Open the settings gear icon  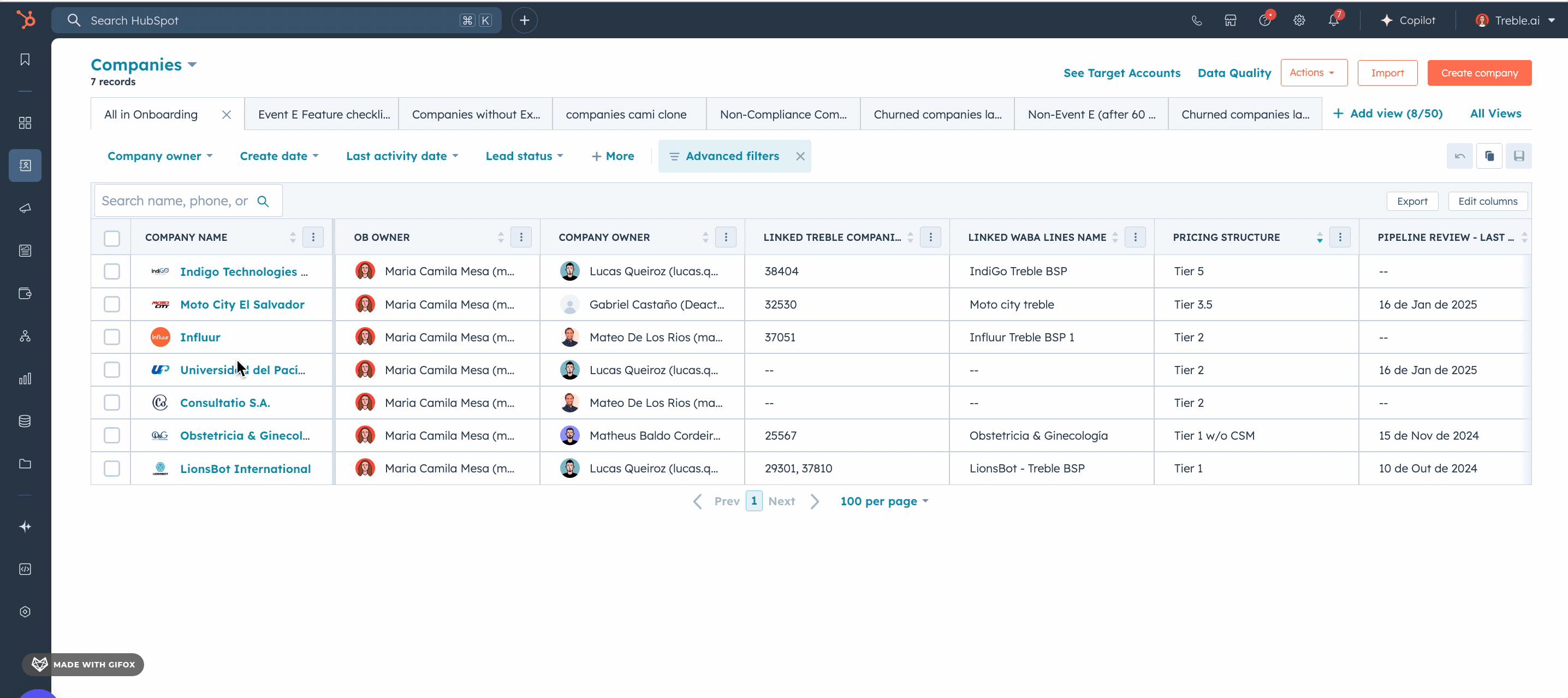click(1299, 20)
